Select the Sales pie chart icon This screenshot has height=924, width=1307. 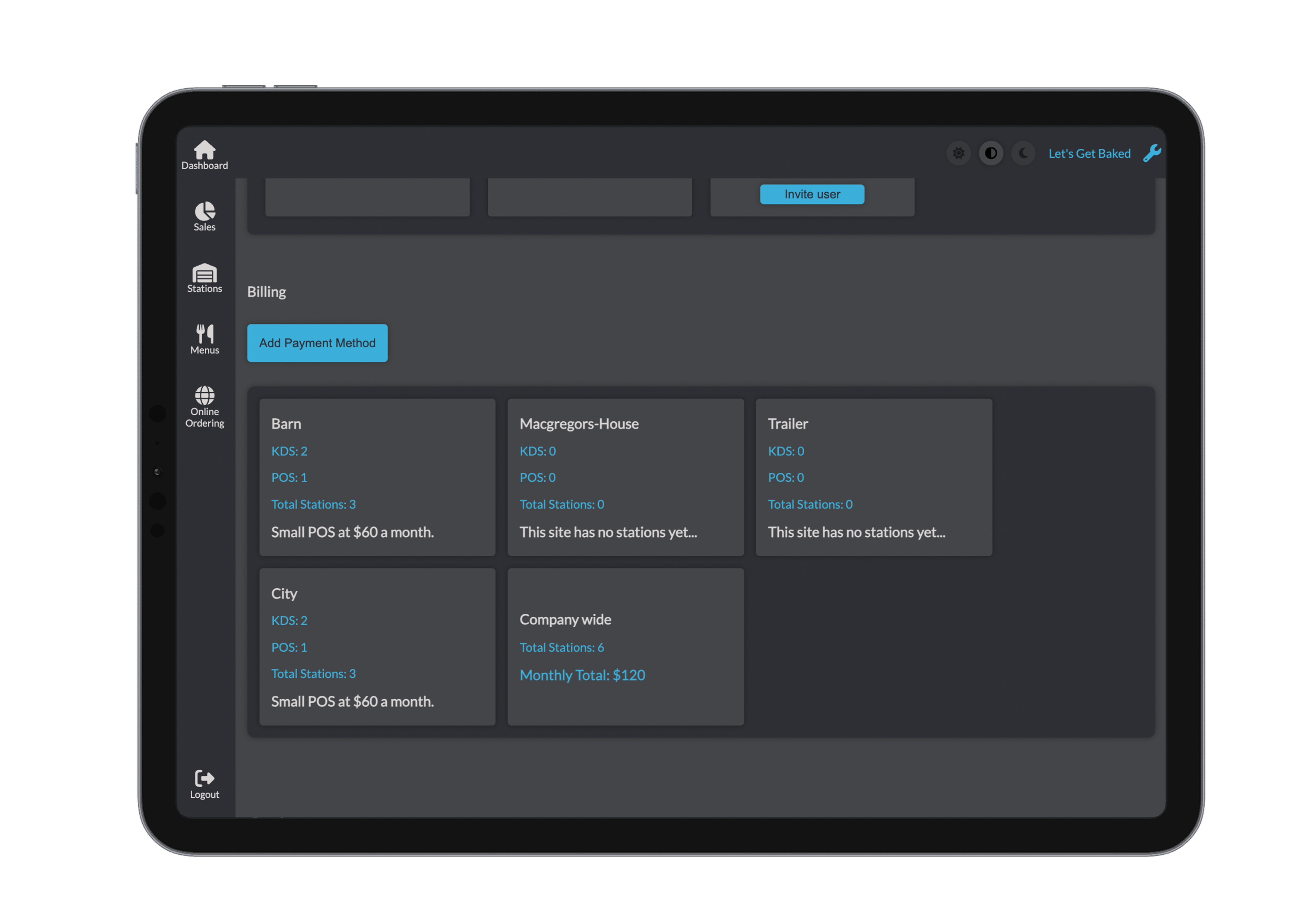pos(204,215)
